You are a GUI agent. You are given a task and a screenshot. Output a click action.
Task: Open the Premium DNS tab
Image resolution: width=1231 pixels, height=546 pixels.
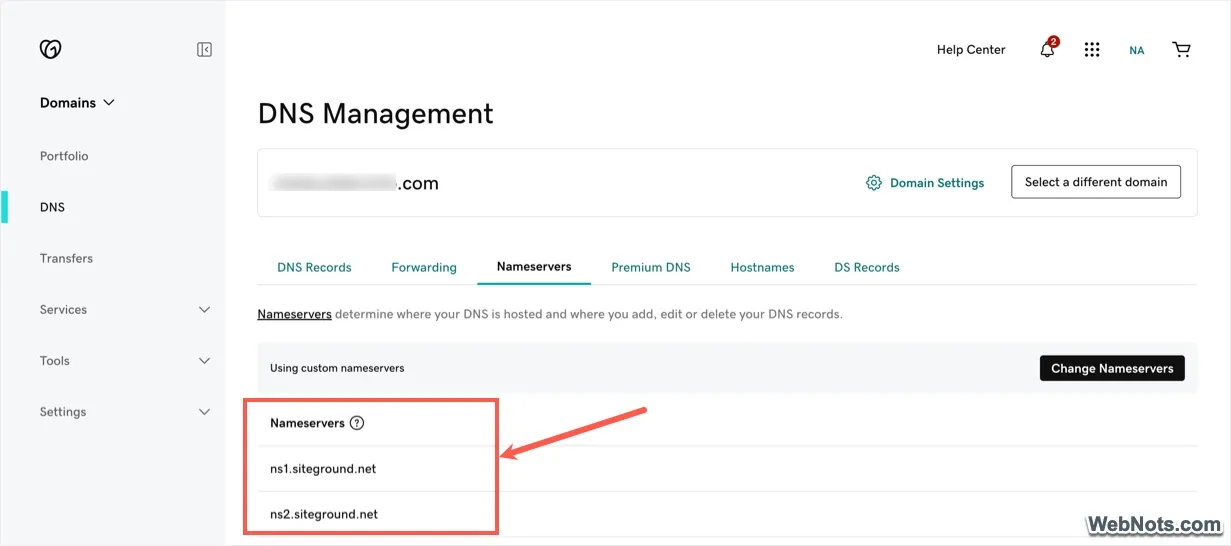click(x=651, y=267)
